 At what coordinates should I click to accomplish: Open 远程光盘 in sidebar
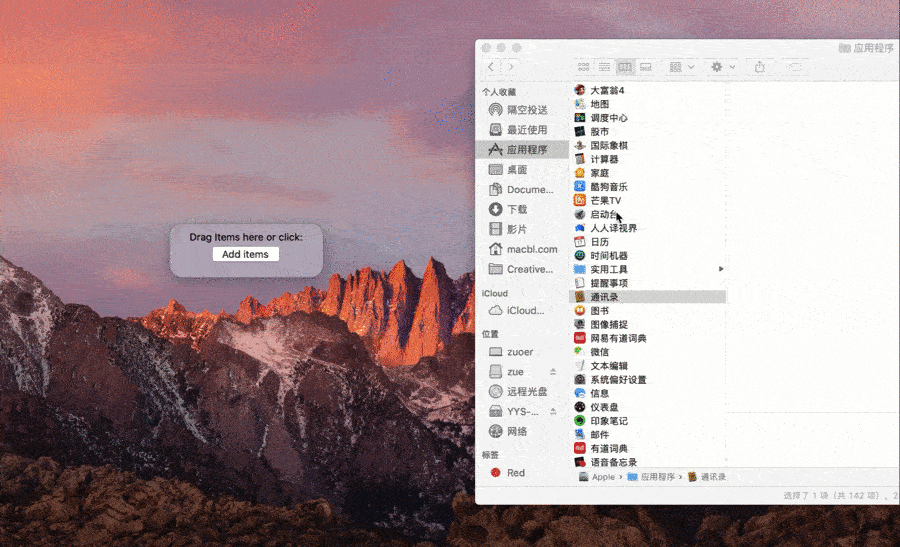coord(522,391)
